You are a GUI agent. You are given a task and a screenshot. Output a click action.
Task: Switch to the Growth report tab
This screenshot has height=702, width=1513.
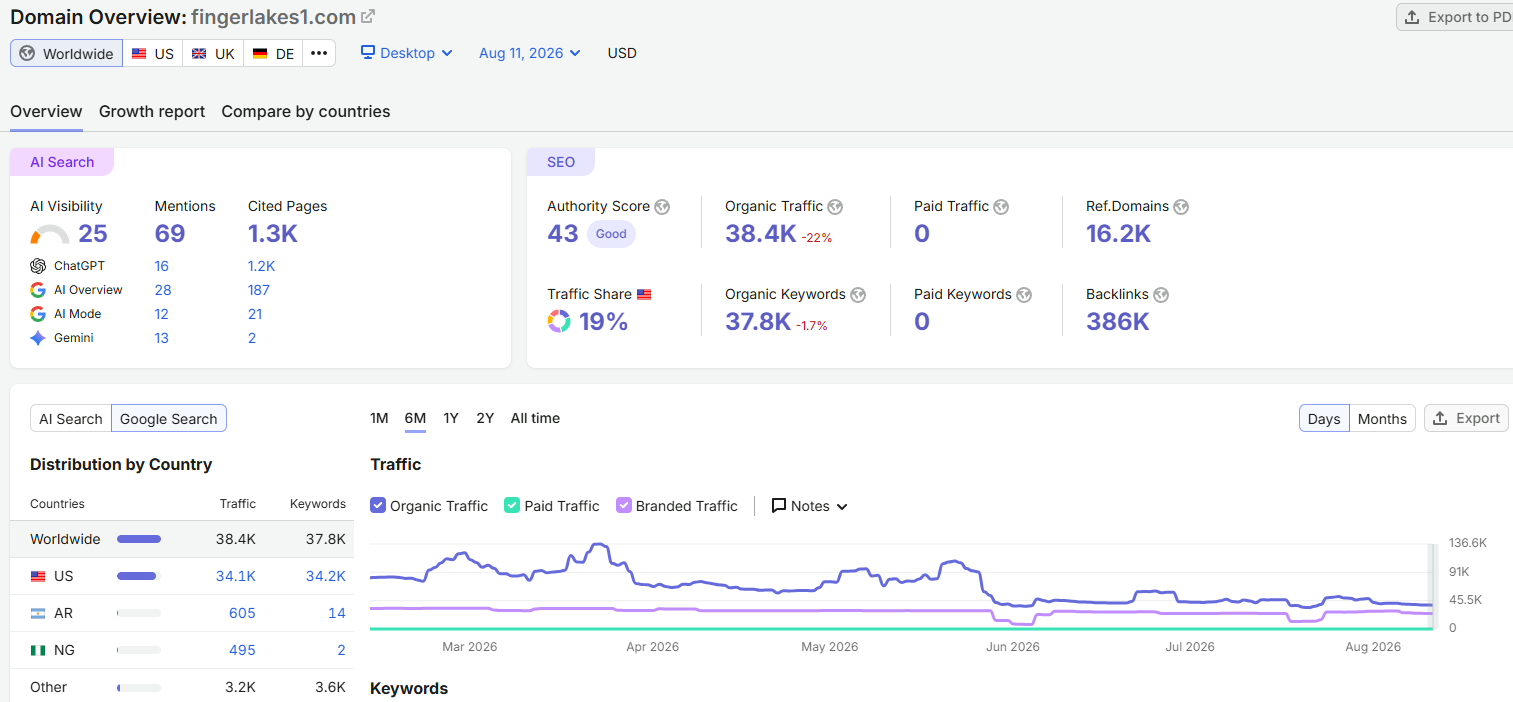click(x=152, y=111)
